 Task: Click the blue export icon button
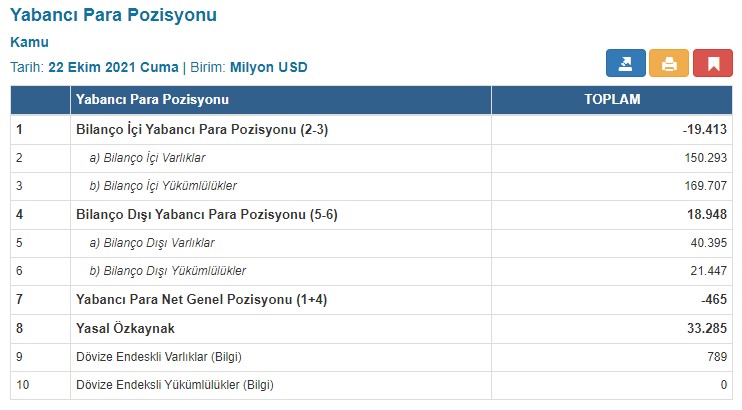pos(625,64)
